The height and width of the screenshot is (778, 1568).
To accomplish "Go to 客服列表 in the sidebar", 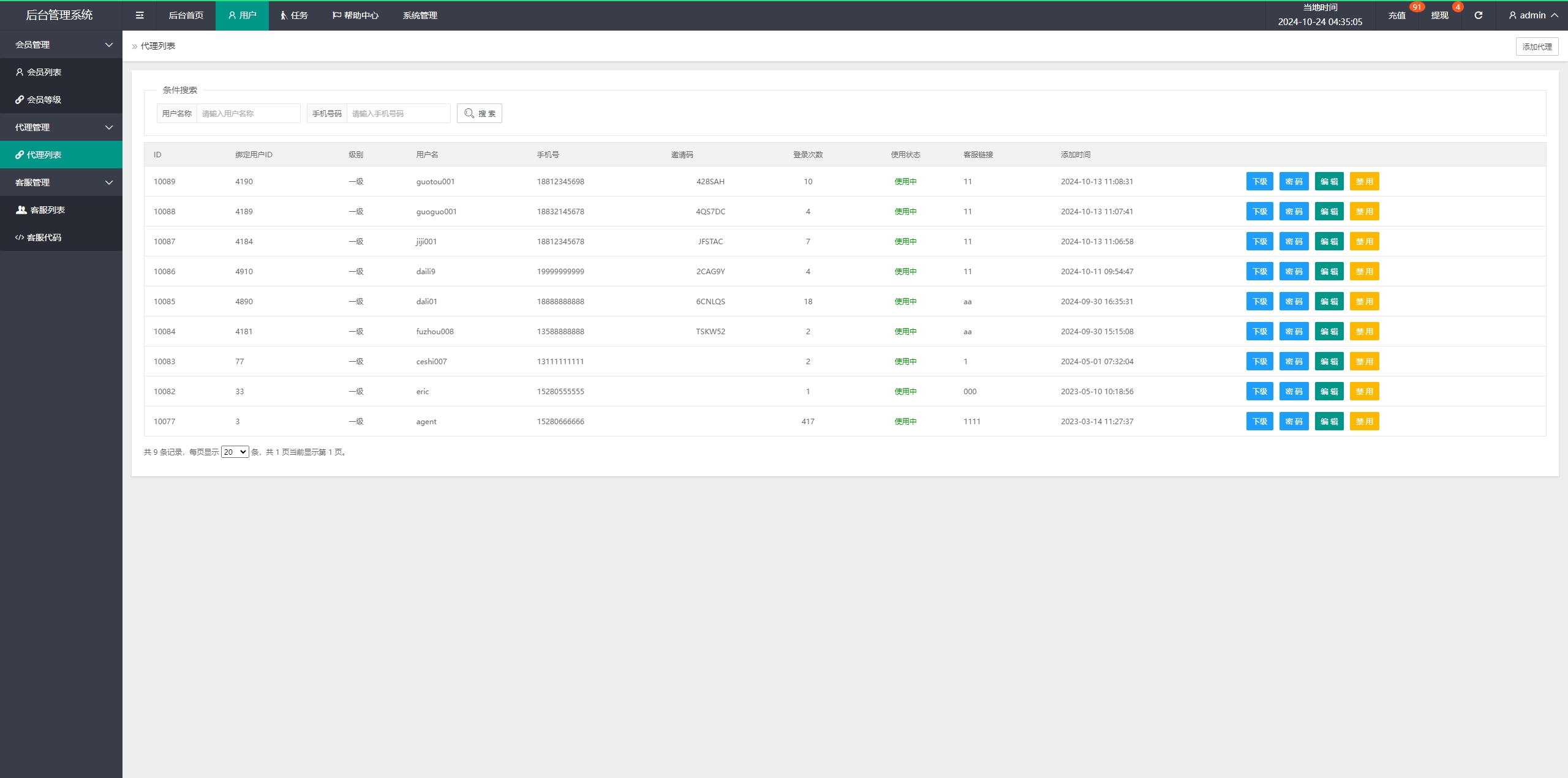I will point(47,210).
